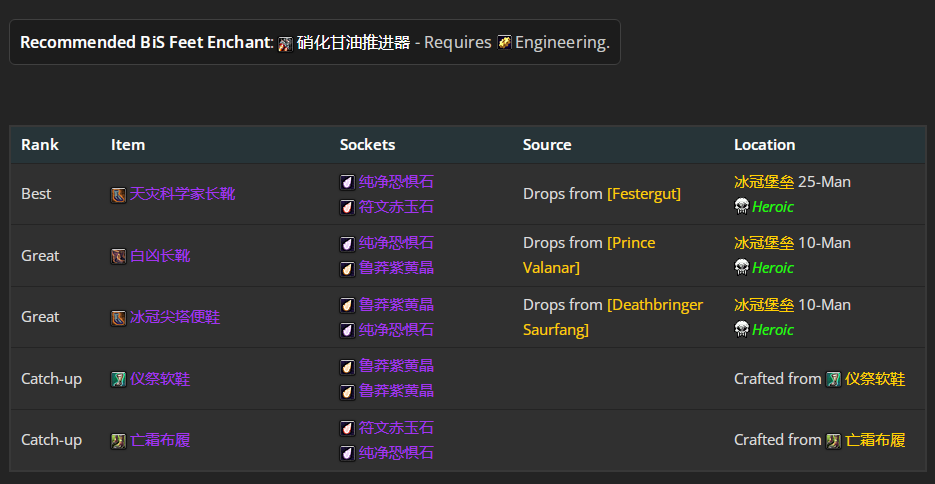Click the 仪祭软鞋 item icon in Item column
The height and width of the screenshot is (484, 935).
coord(118,379)
